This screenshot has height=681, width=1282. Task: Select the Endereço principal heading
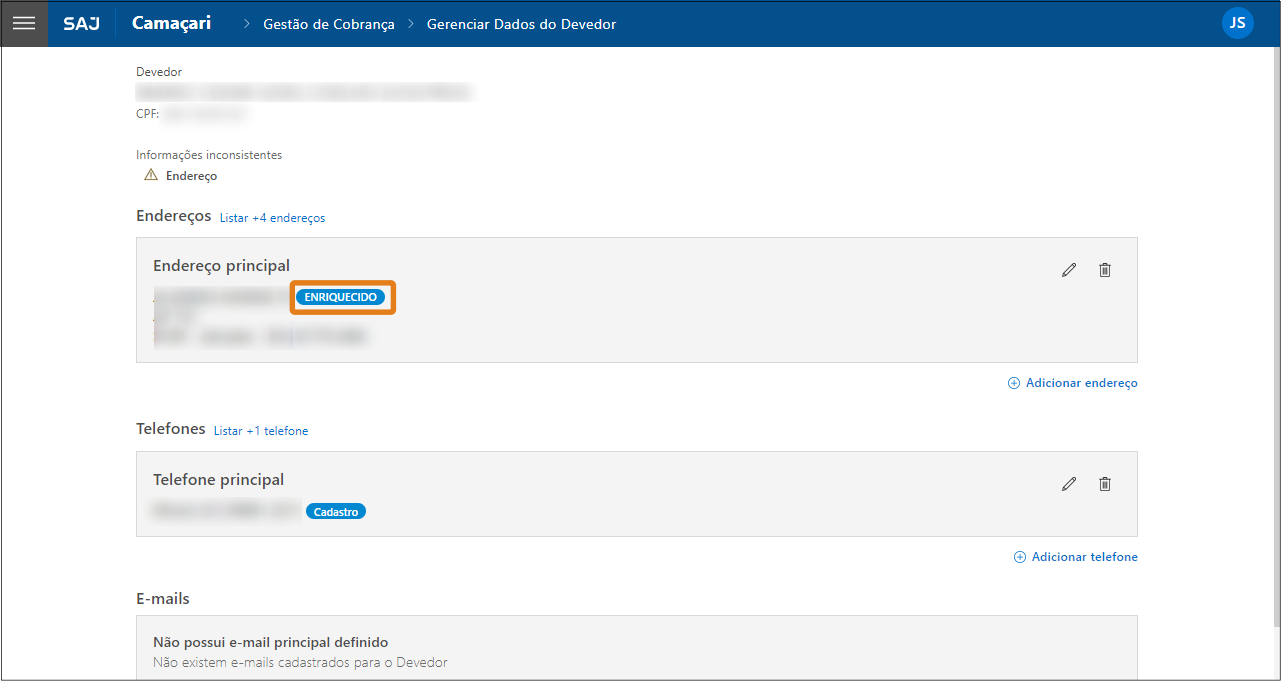(x=221, y=266)
